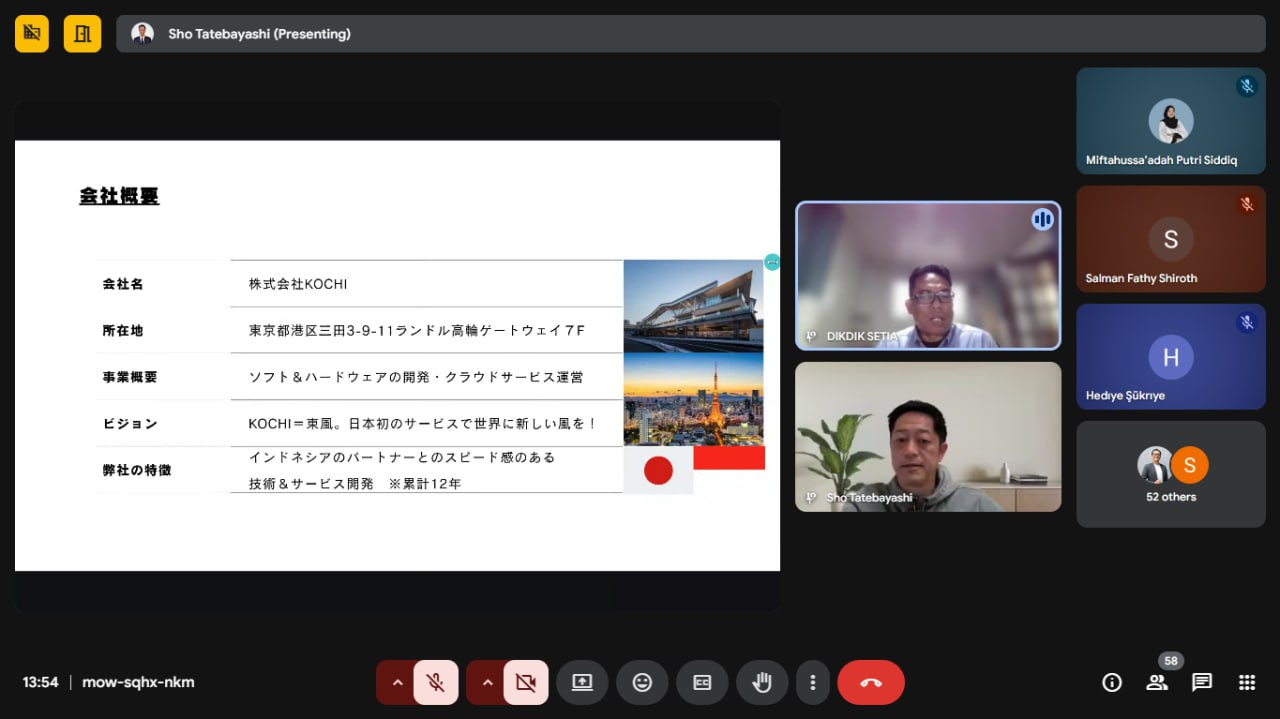Open the activities grid icon
This screenshot has height=719, width=1280.
coord(1247,682)
